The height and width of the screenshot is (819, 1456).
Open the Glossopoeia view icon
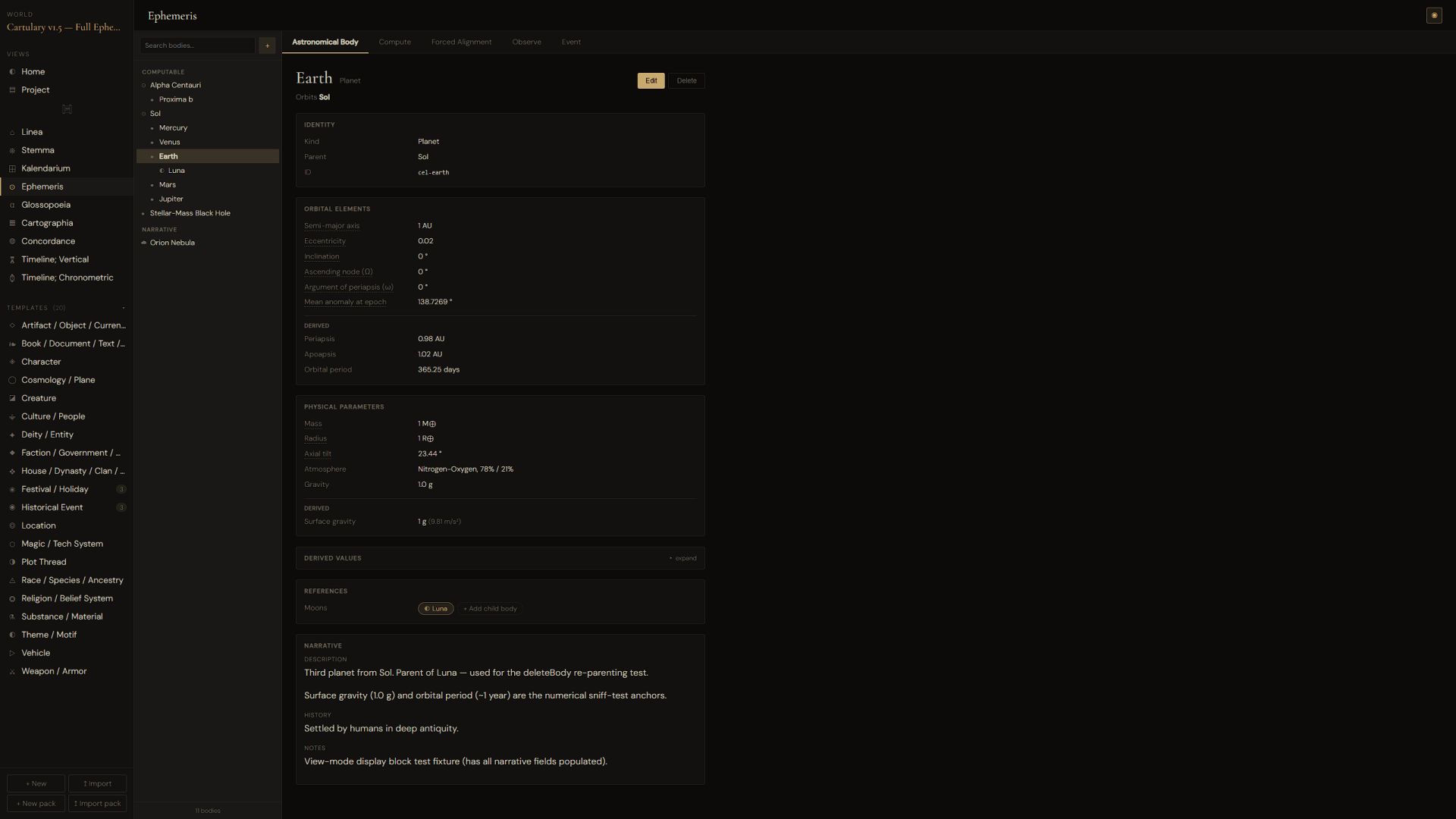coord(12,206)
